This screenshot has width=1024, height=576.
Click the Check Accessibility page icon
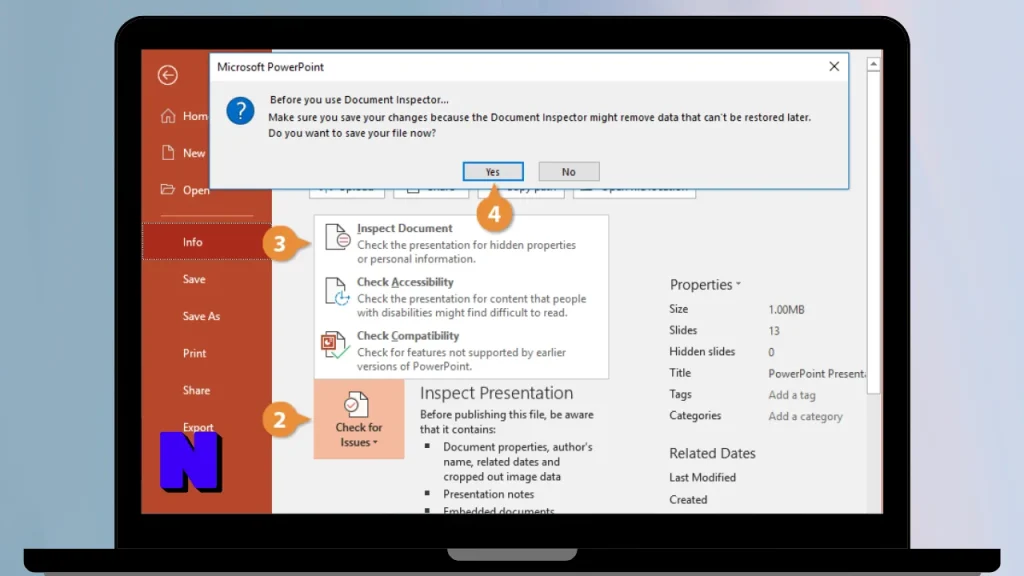[x=338, y=291]
